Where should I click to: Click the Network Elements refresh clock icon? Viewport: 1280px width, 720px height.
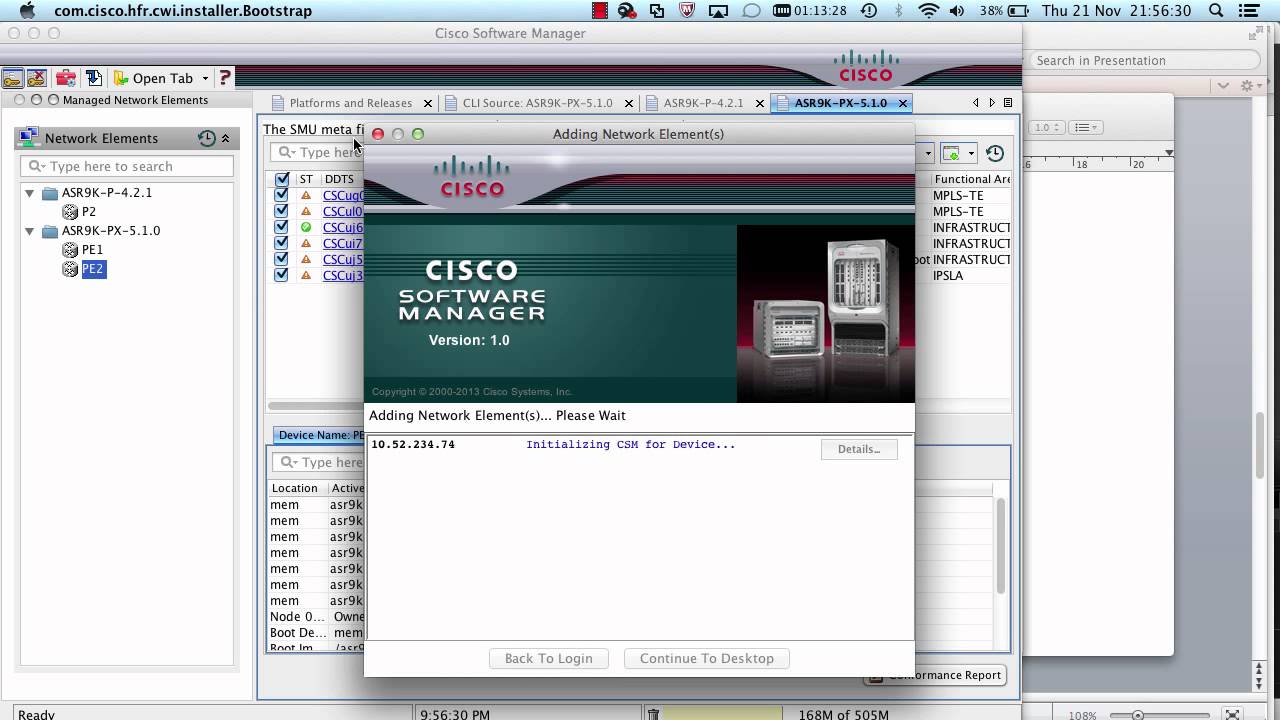pyautogui.click(x=206, y=138)
